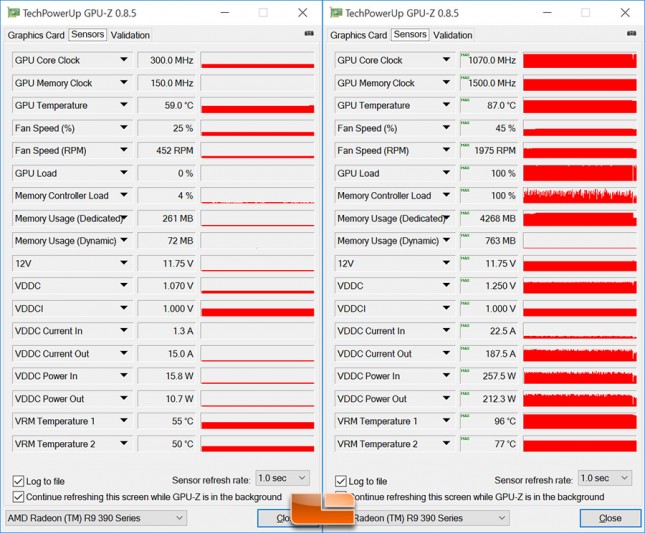Click Close button in right window
645x533 pixels.
pyautogui.click(x=610, y=518)
